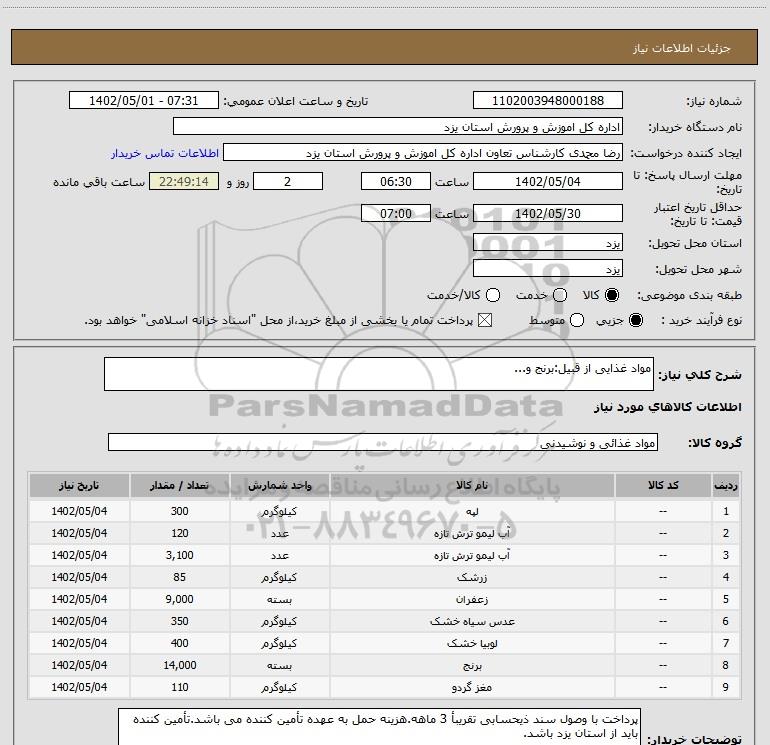Screen dimensions: 770x745
Task: Click the زعفران item name
Action: pyautogui.click(x=472, y=599)
